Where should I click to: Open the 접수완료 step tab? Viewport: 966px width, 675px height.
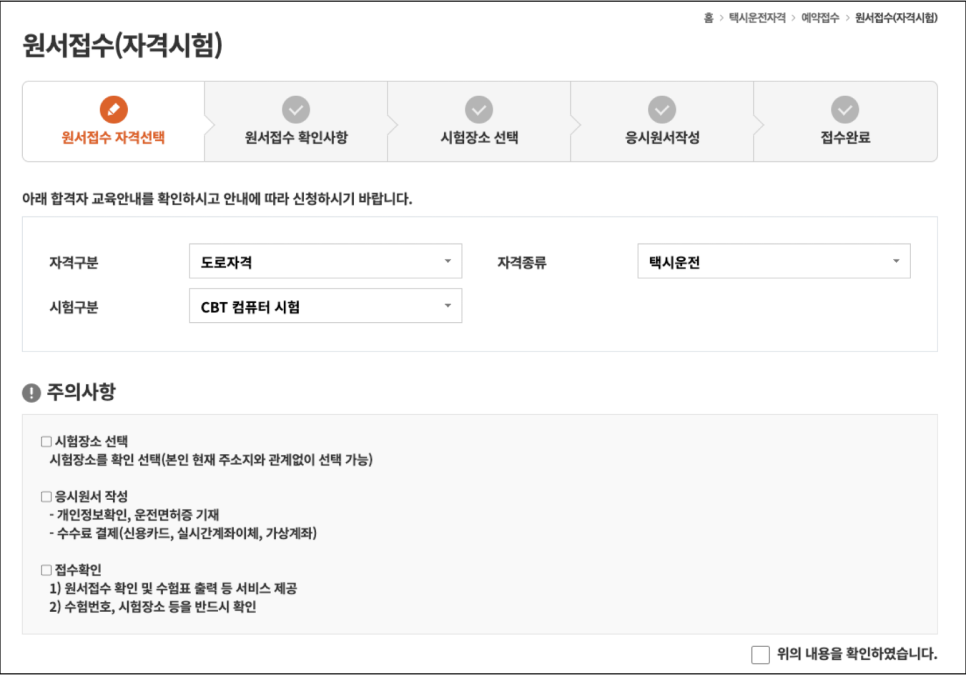click(845, 122)
